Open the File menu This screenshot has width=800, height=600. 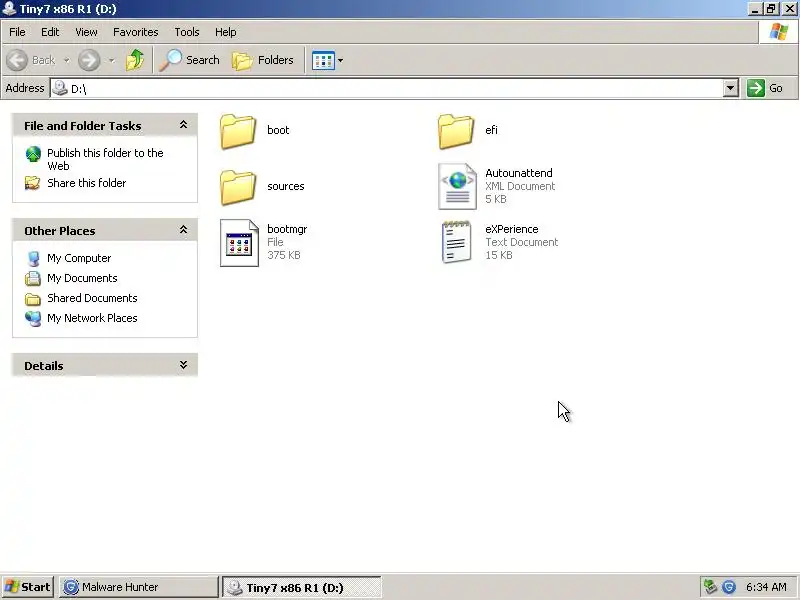(x=17, y=32)
